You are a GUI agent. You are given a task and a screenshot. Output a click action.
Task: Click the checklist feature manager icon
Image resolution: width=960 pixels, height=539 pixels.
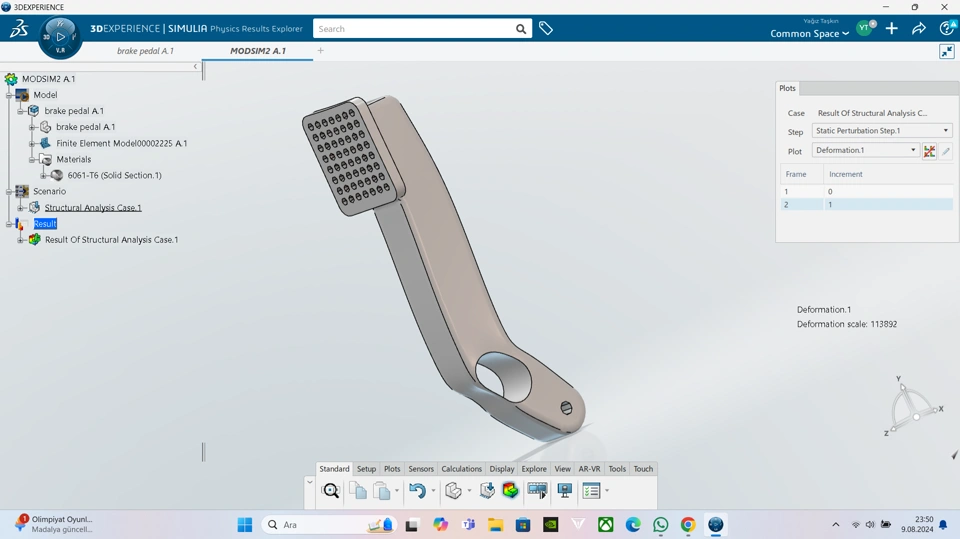[591, 491]
